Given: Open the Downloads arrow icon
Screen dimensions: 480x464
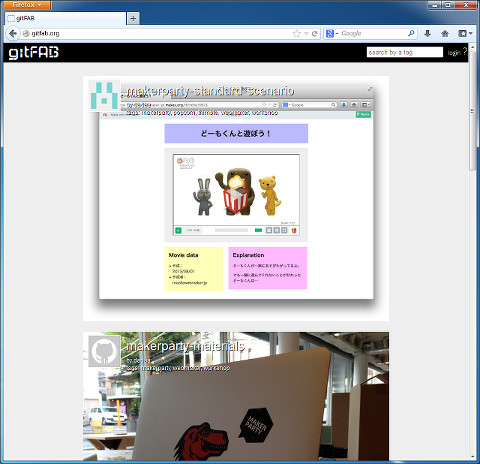Looking at the screenshot, I should click(428, 33).
